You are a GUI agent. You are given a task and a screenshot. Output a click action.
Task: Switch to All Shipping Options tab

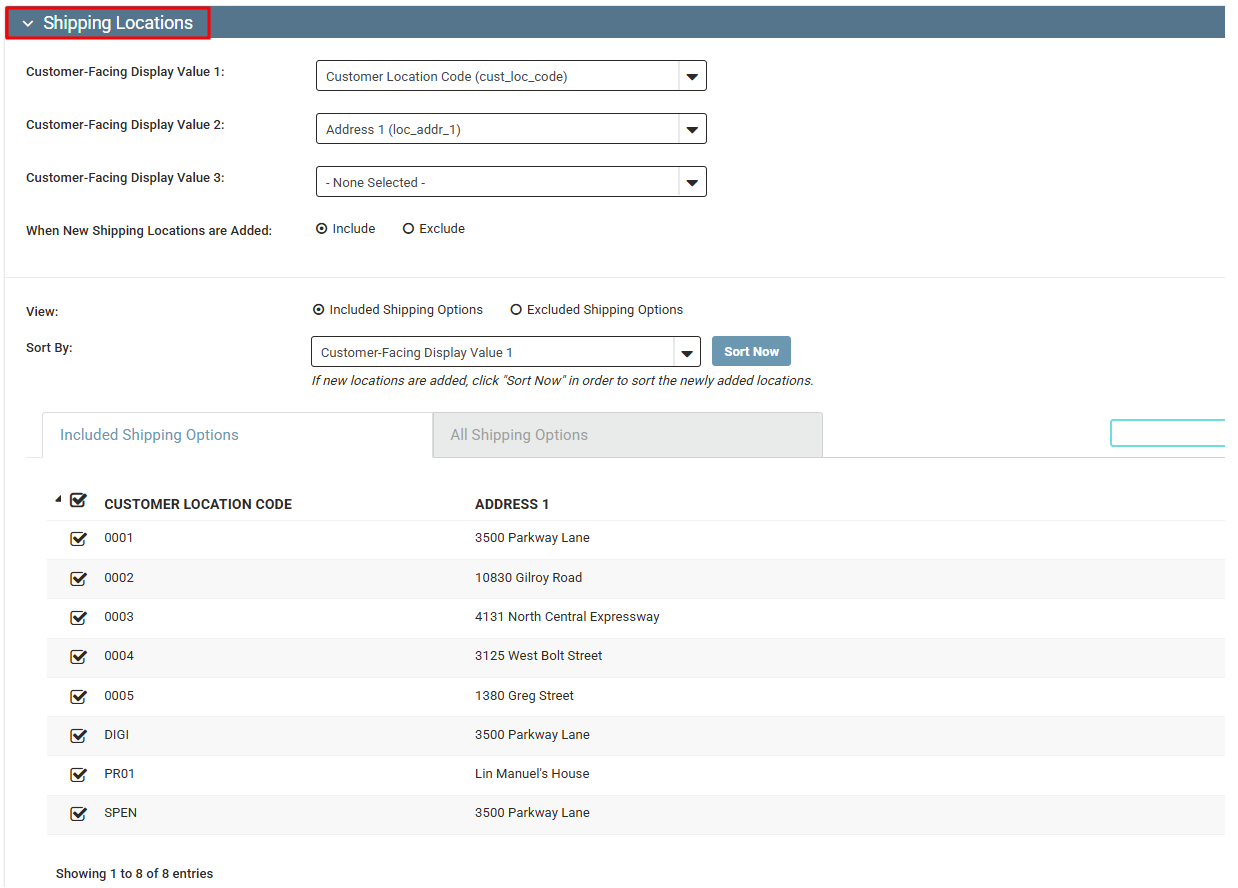(628, 435)
